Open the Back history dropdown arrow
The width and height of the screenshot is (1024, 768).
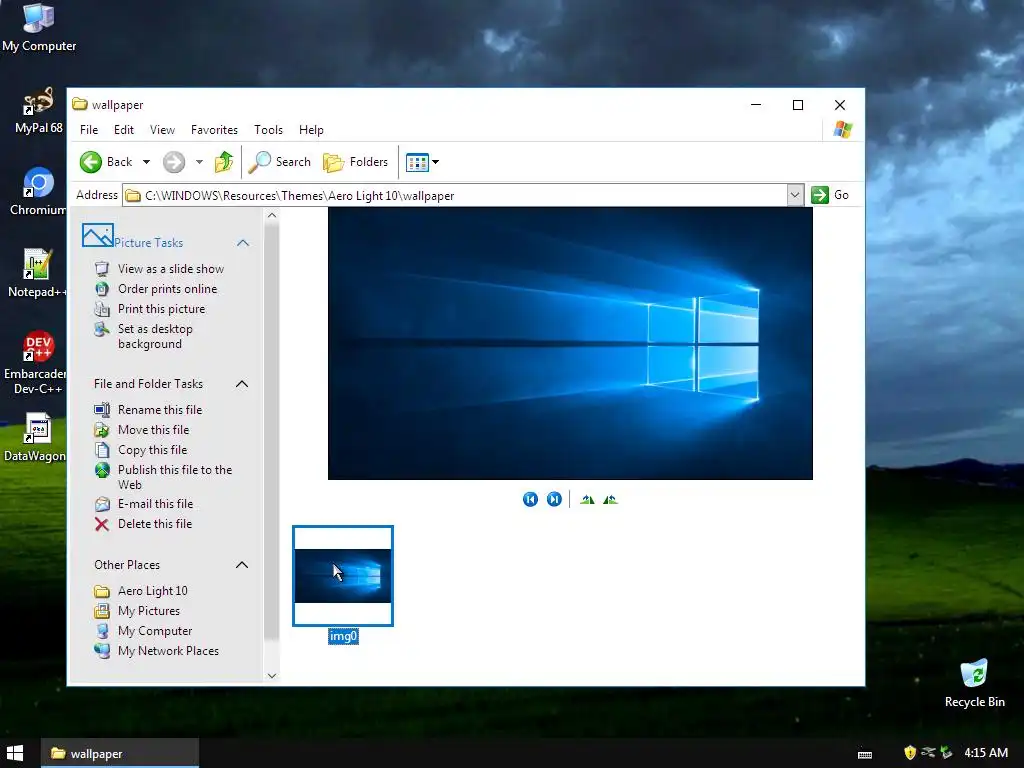146,162
